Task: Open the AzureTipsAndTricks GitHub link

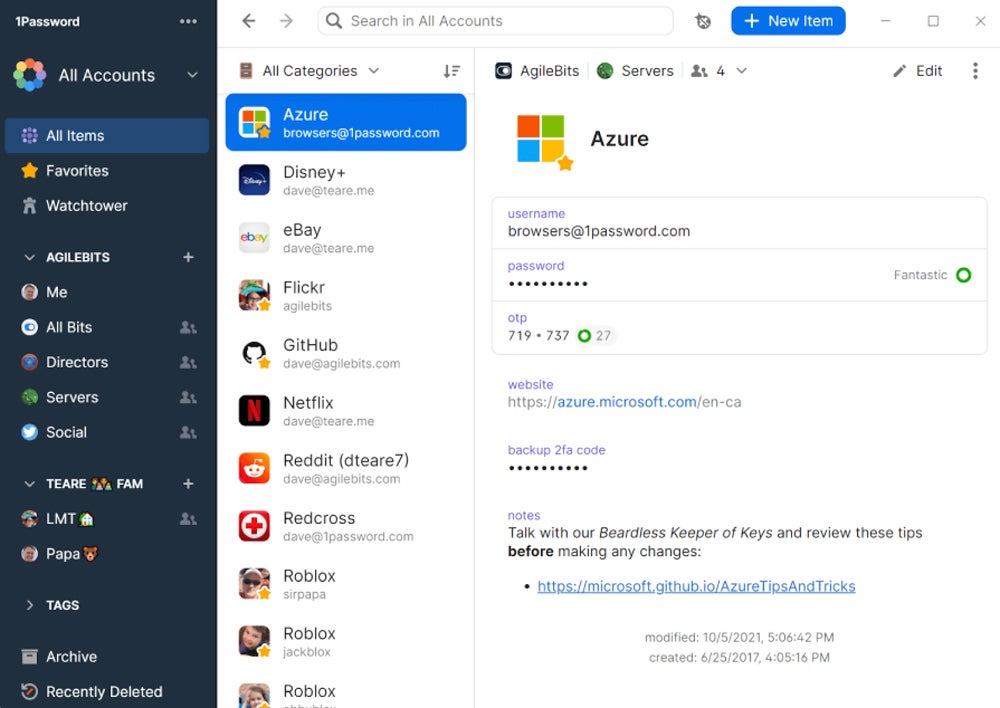Action: (696, 587)
